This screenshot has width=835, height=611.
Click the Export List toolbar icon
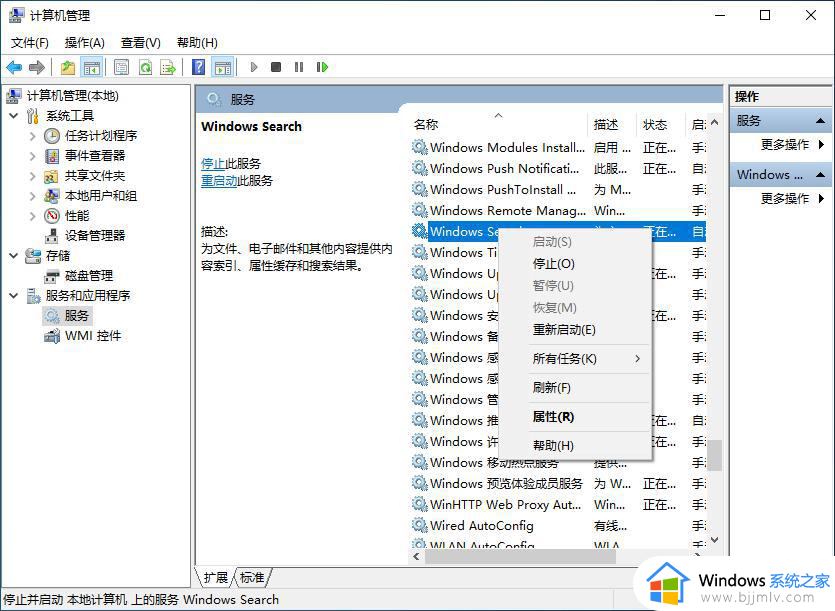click(x=168, y=67)
